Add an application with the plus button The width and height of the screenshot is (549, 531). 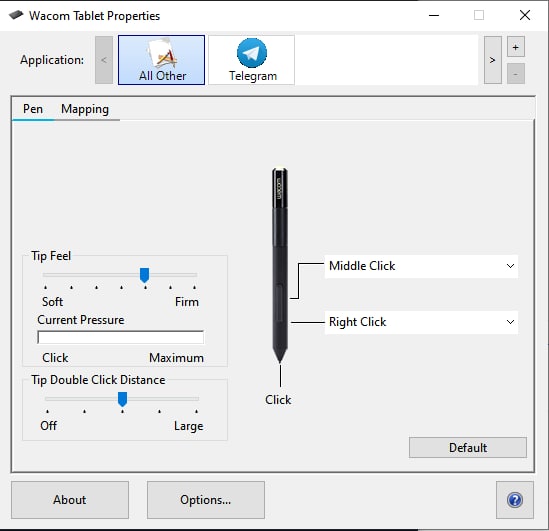(516, 47)
